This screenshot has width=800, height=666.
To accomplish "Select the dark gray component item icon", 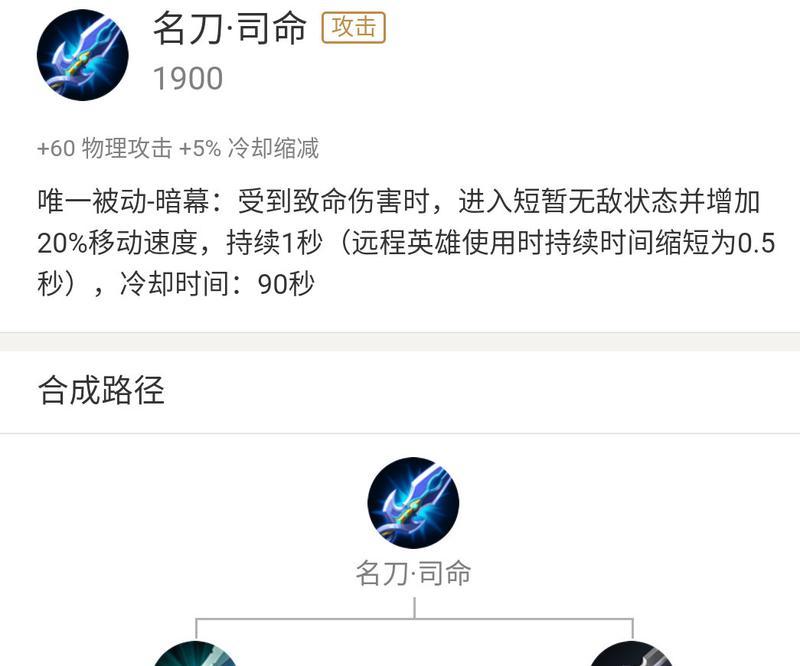I will [633, 654].
